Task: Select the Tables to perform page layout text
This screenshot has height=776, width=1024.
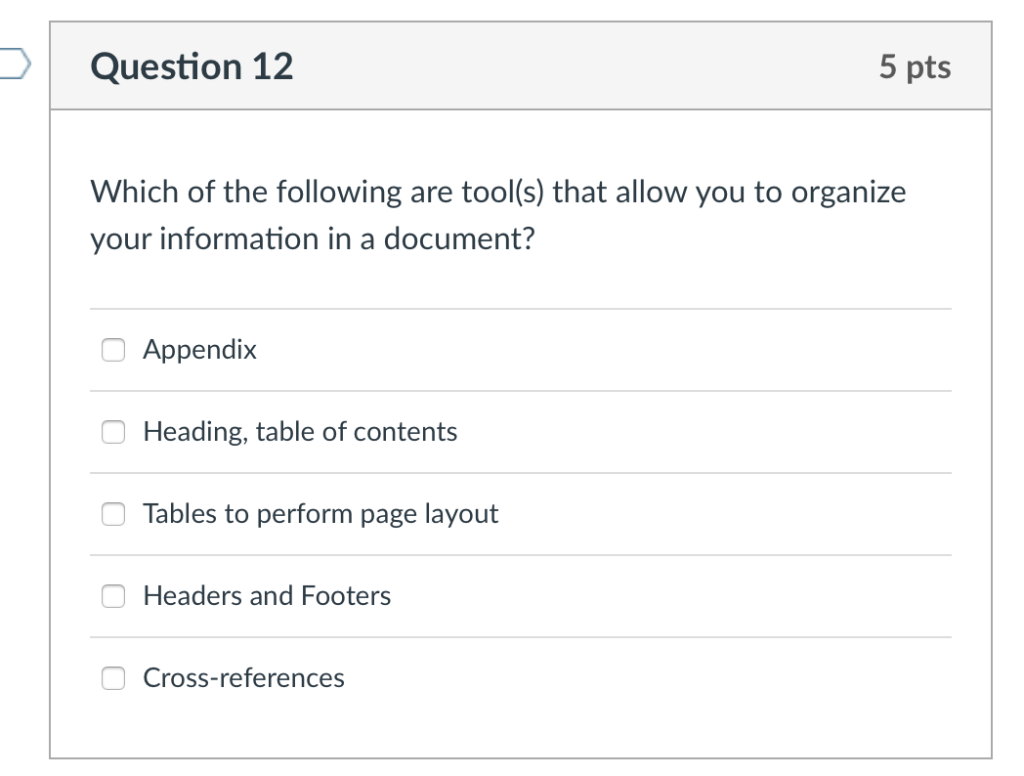Action: (x=320, y=513)
